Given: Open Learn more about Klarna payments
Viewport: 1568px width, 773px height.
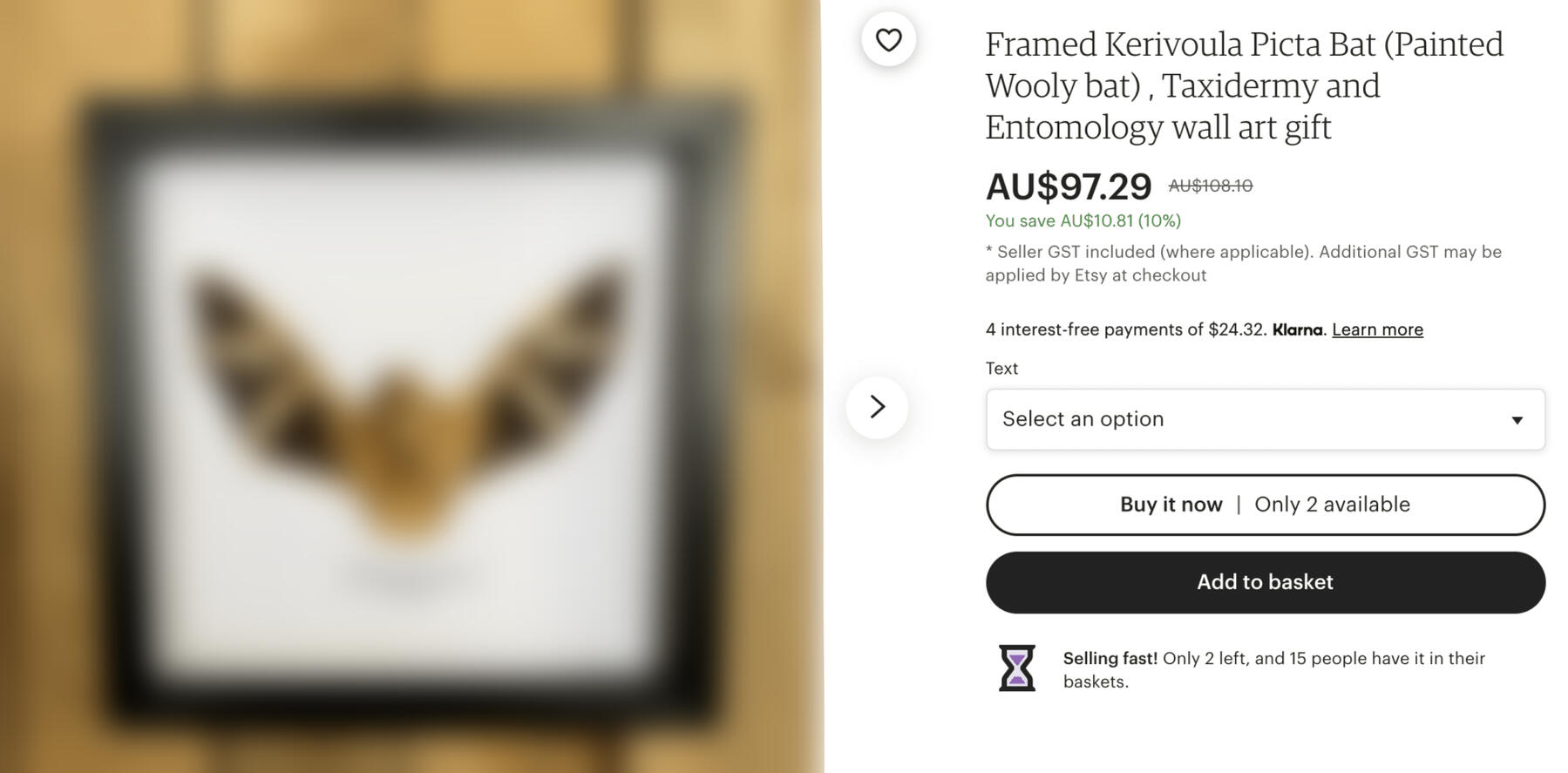Looking at the screenshot, I should pyautogui.click(x=1377, y=329).
